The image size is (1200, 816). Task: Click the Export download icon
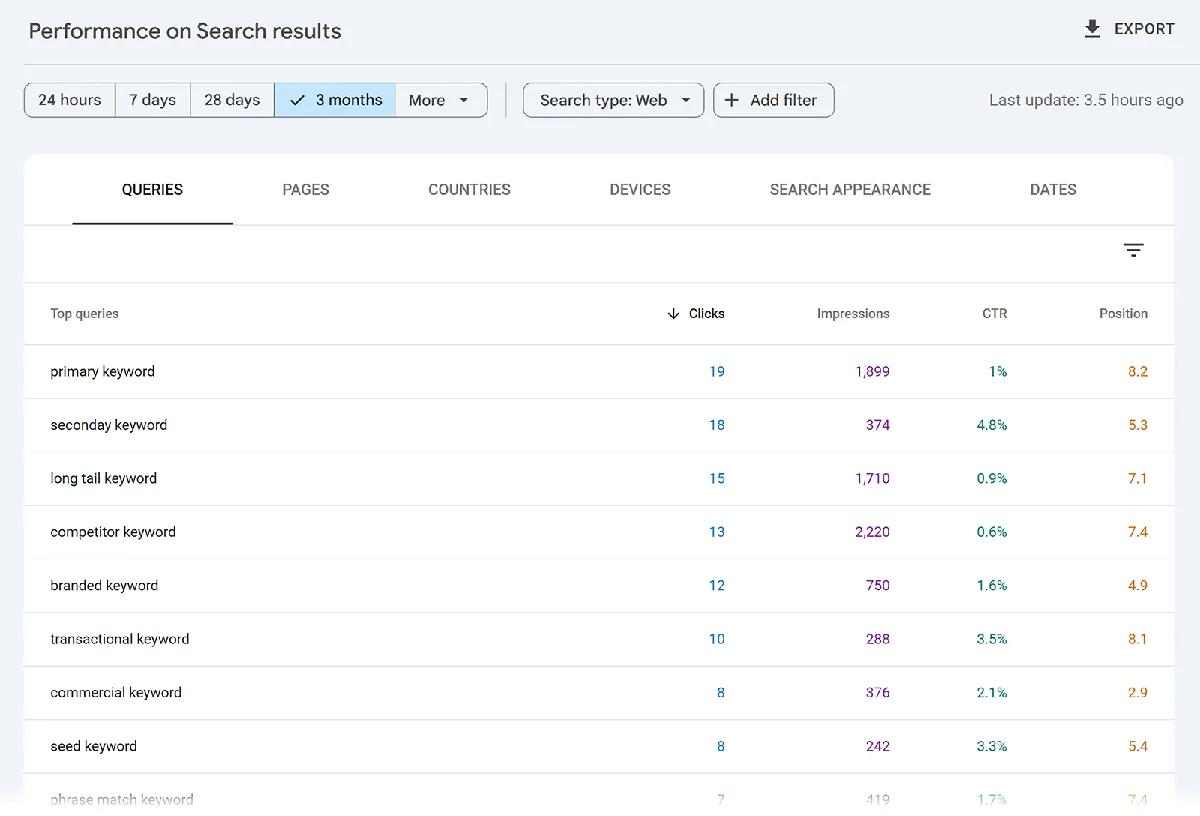click(x=1092, y=29)
